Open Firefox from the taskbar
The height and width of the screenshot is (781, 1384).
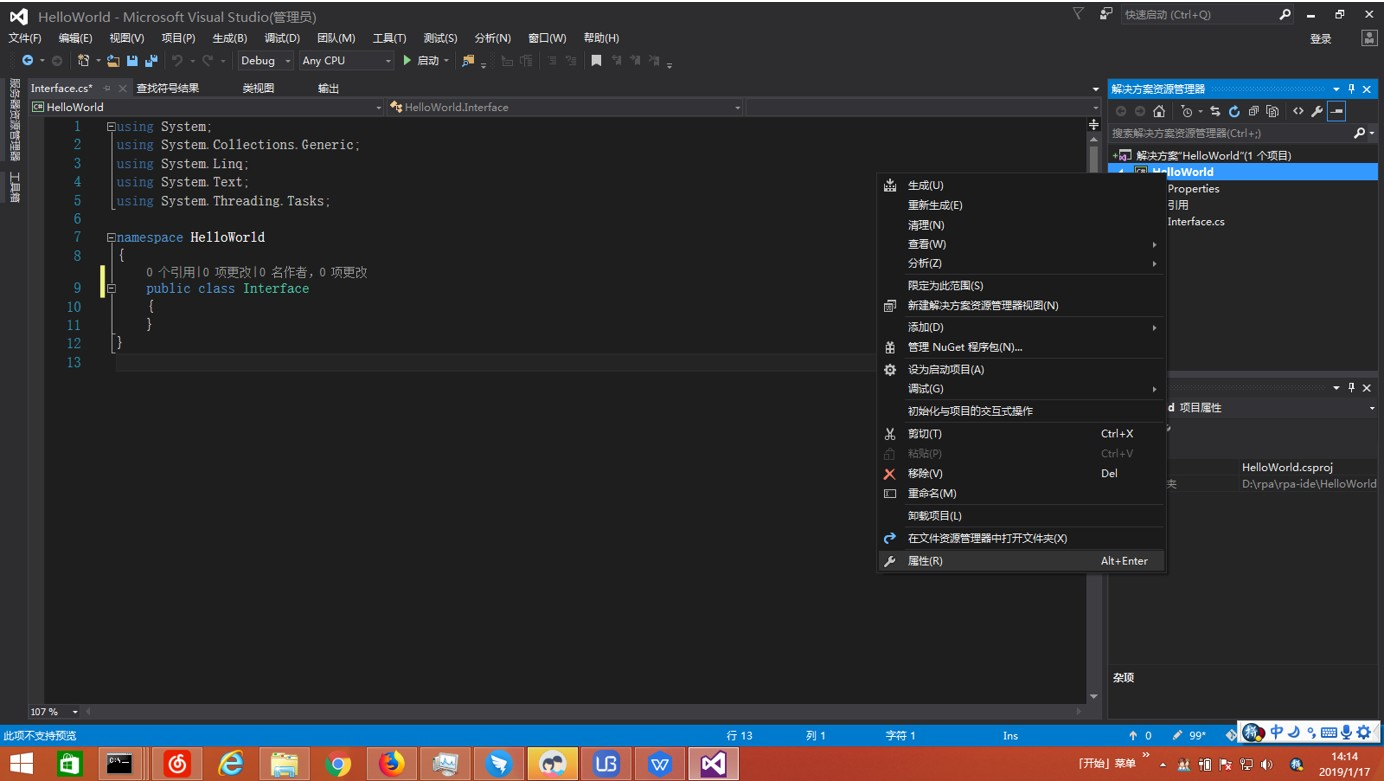391,764
